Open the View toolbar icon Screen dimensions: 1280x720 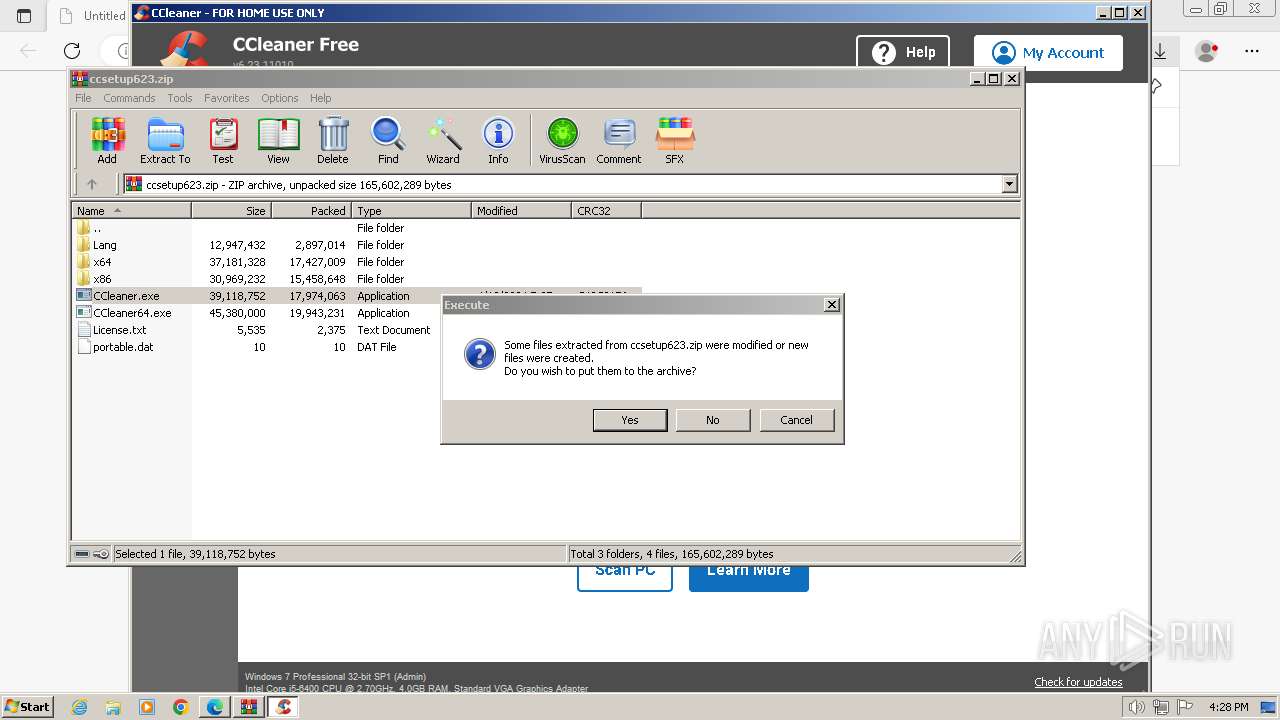click(x=278, y=140)
